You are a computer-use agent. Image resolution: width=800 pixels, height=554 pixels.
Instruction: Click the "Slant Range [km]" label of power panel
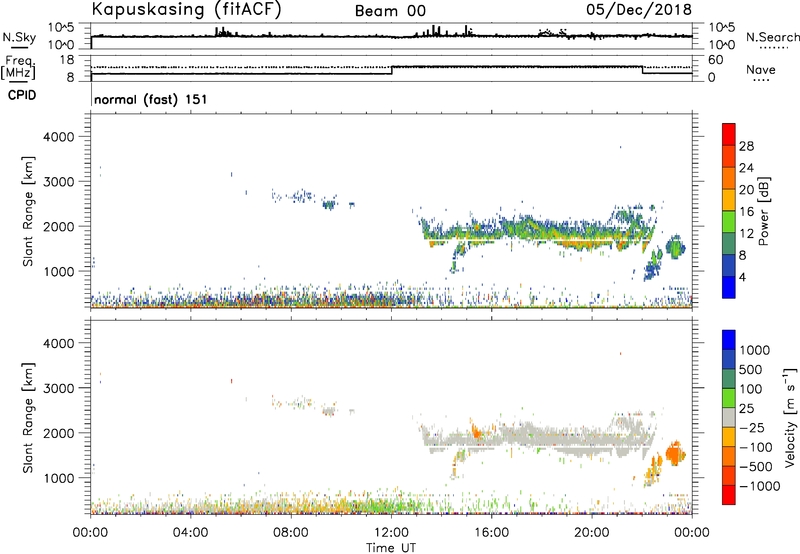click(x=28, y=211)
